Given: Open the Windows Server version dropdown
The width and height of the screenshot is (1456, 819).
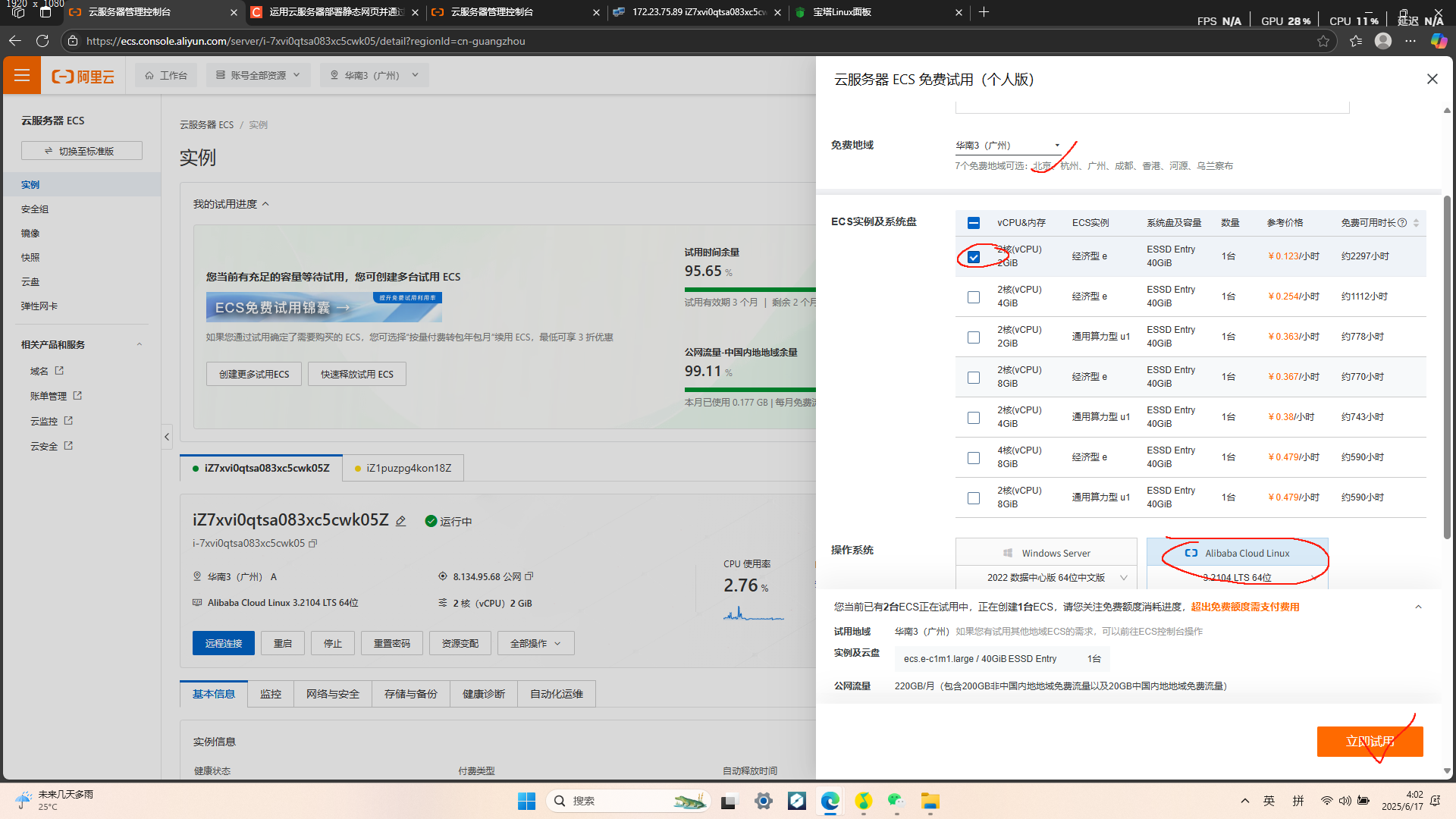Looking at the screenshot, I should point(1046,578).
